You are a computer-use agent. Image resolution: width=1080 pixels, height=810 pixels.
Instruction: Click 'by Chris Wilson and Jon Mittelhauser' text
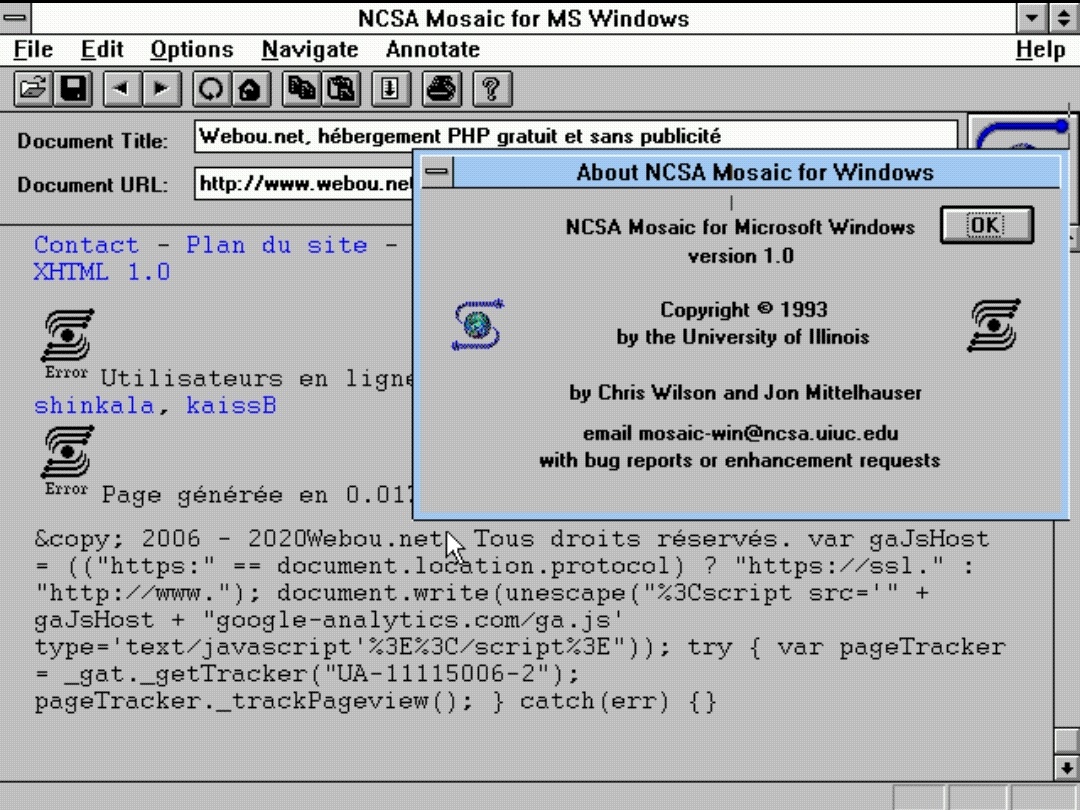coord(745,393)
